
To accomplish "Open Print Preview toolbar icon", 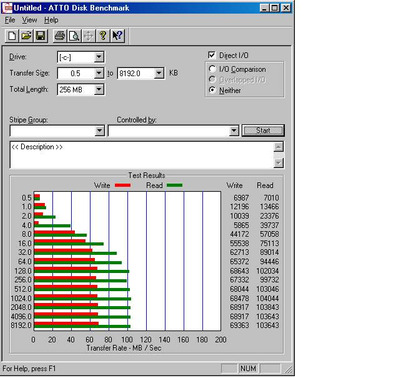I will [x=74, y=35].
